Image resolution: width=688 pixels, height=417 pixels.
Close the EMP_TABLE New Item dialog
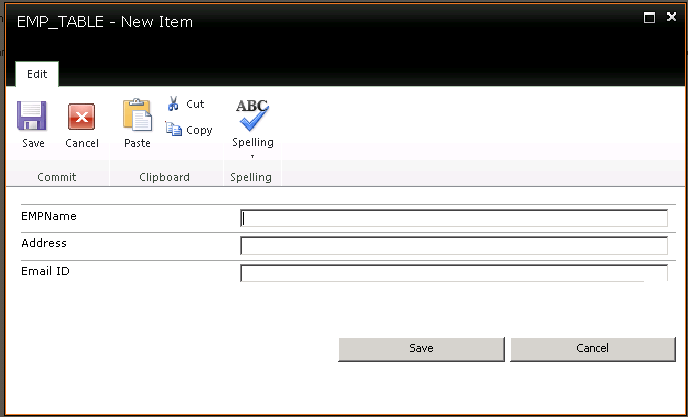tap(671, 17)
